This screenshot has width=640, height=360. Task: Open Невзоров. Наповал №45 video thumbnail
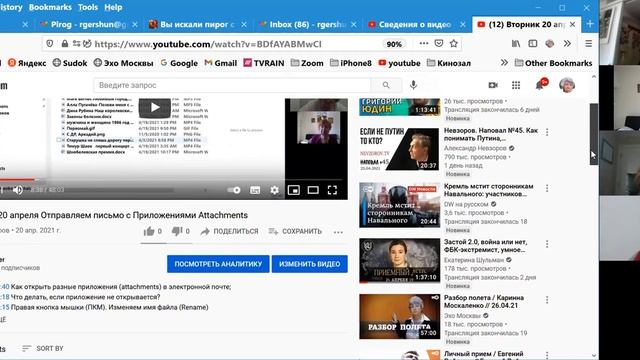coord(399,149)
